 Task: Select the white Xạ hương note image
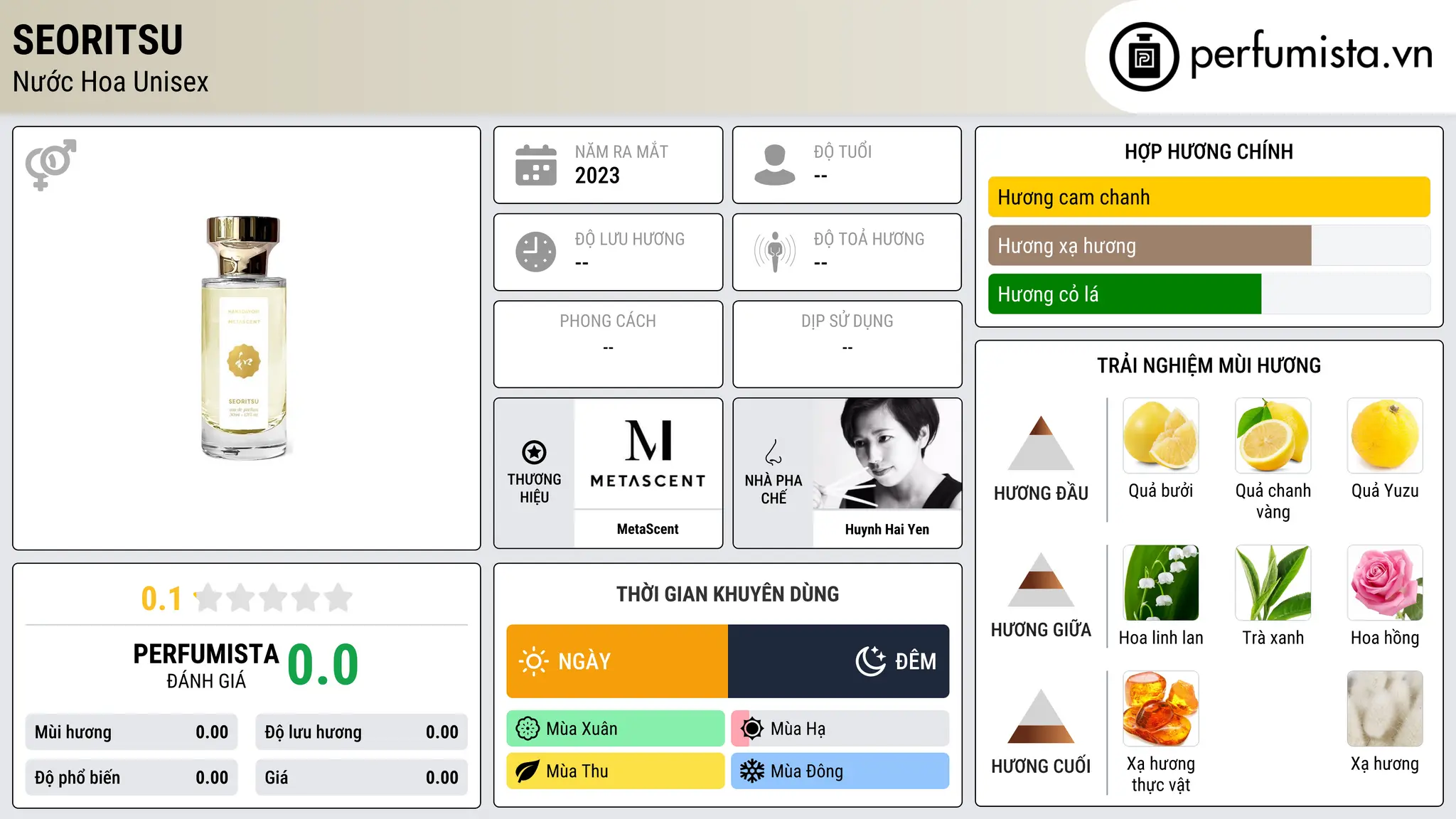point(1385,709)
